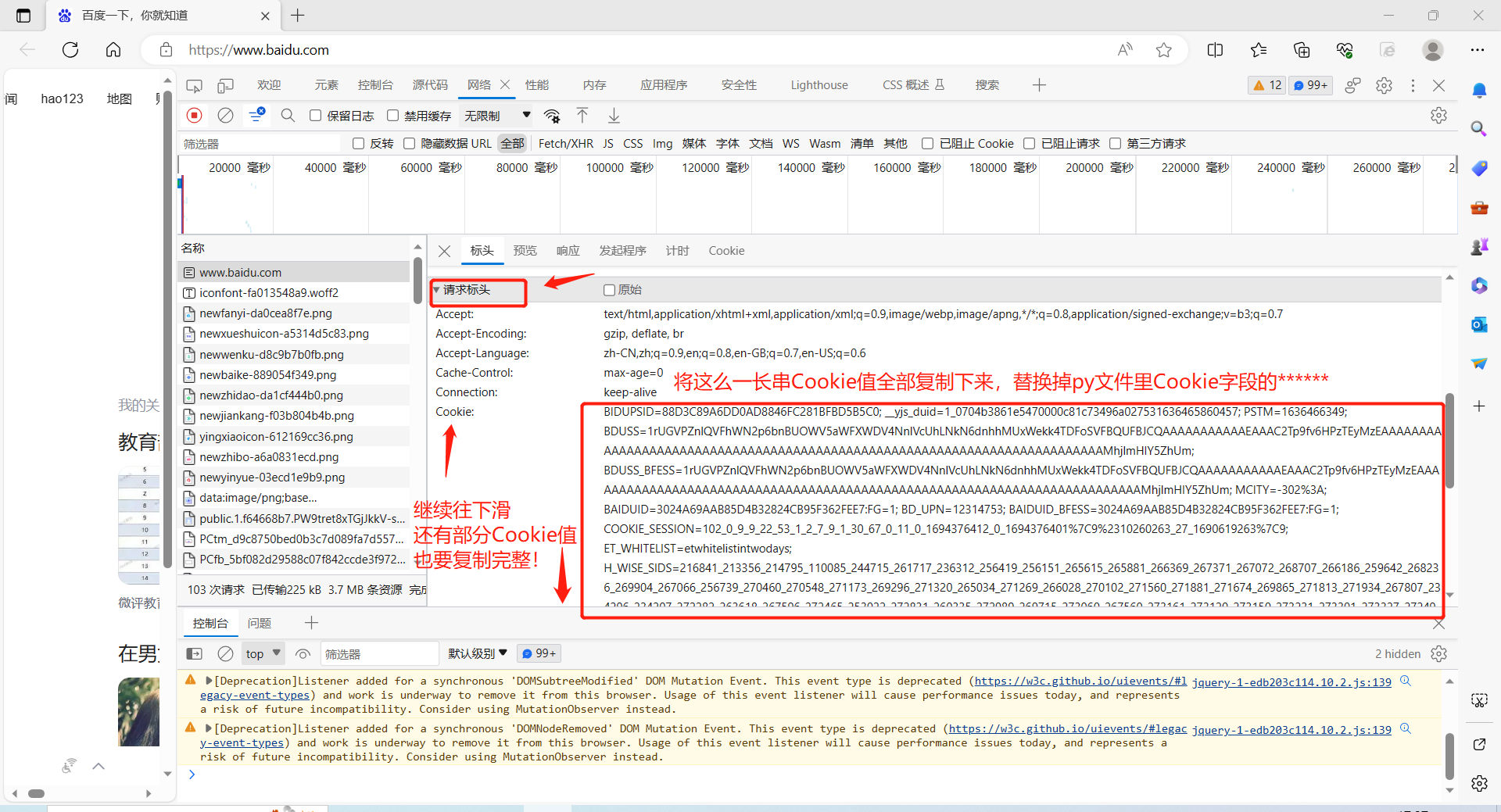Add page to favorites star
The width and height of the screenshot is (1501, 812).
(1164, 50)
